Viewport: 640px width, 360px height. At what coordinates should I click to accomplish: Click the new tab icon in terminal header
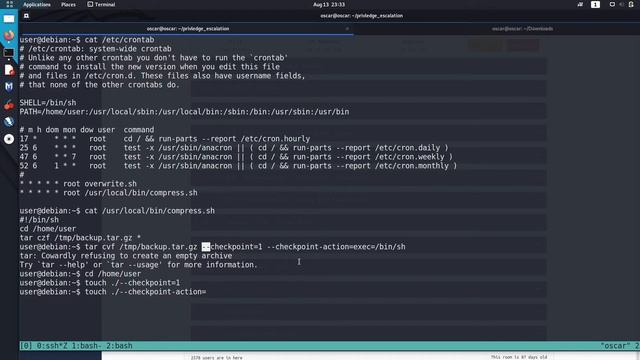[26, 16]
